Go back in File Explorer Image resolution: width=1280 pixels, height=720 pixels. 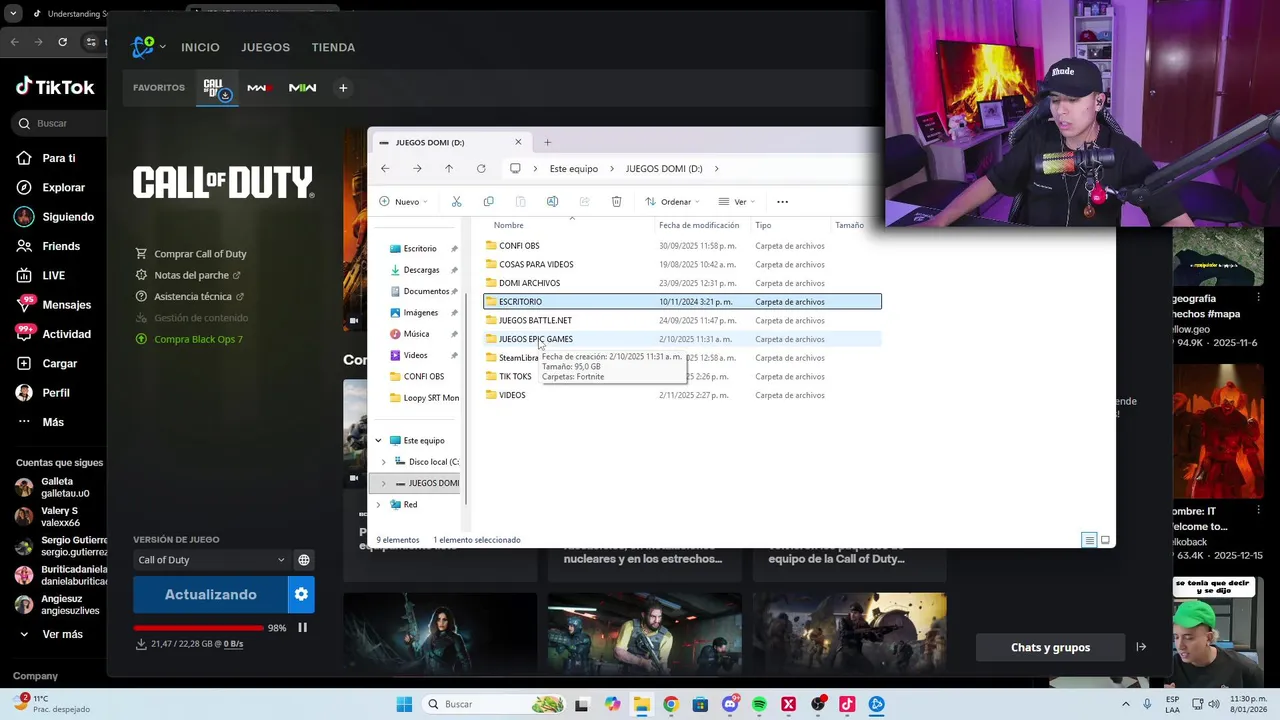pyautogui.click(x=385, y=169)
